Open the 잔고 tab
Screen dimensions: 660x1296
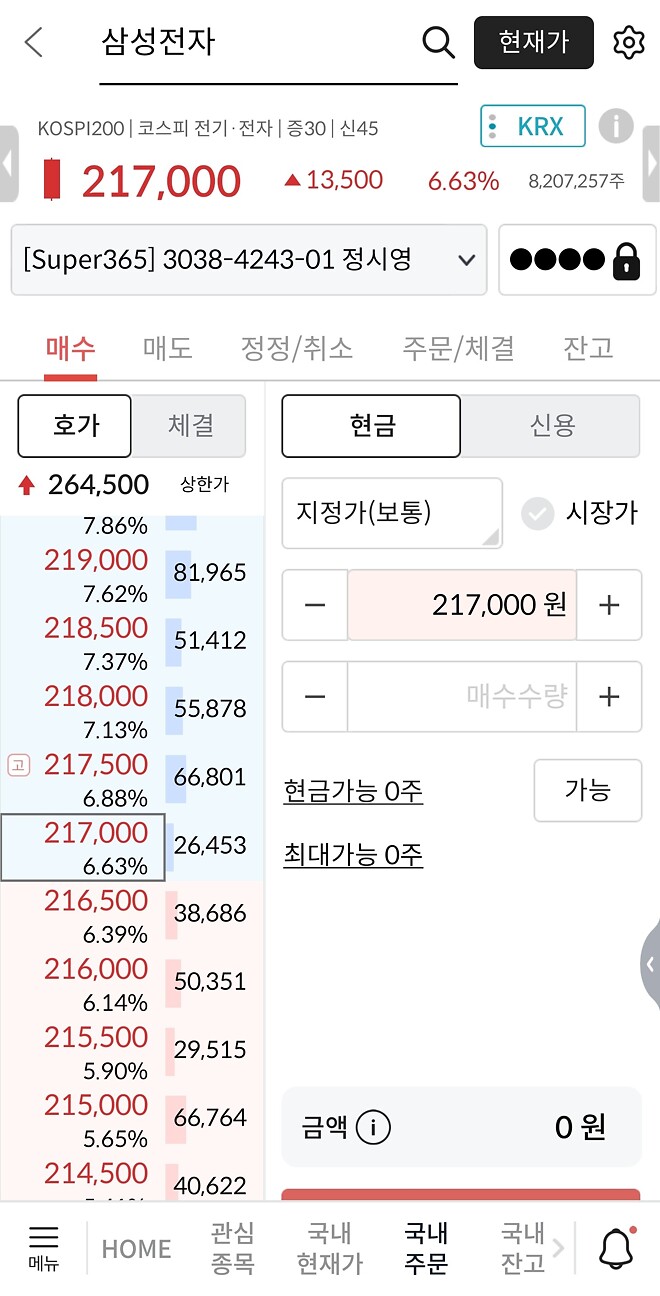point(587,348)
